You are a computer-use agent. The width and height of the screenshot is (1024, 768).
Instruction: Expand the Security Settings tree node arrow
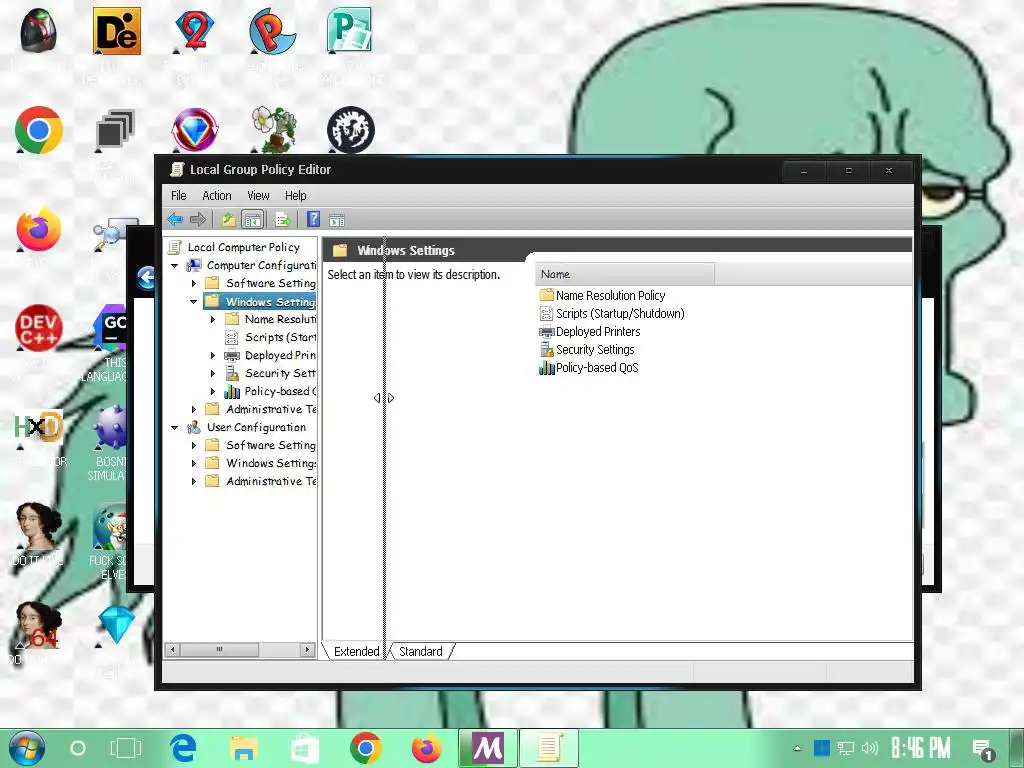(x=213, y=374)
